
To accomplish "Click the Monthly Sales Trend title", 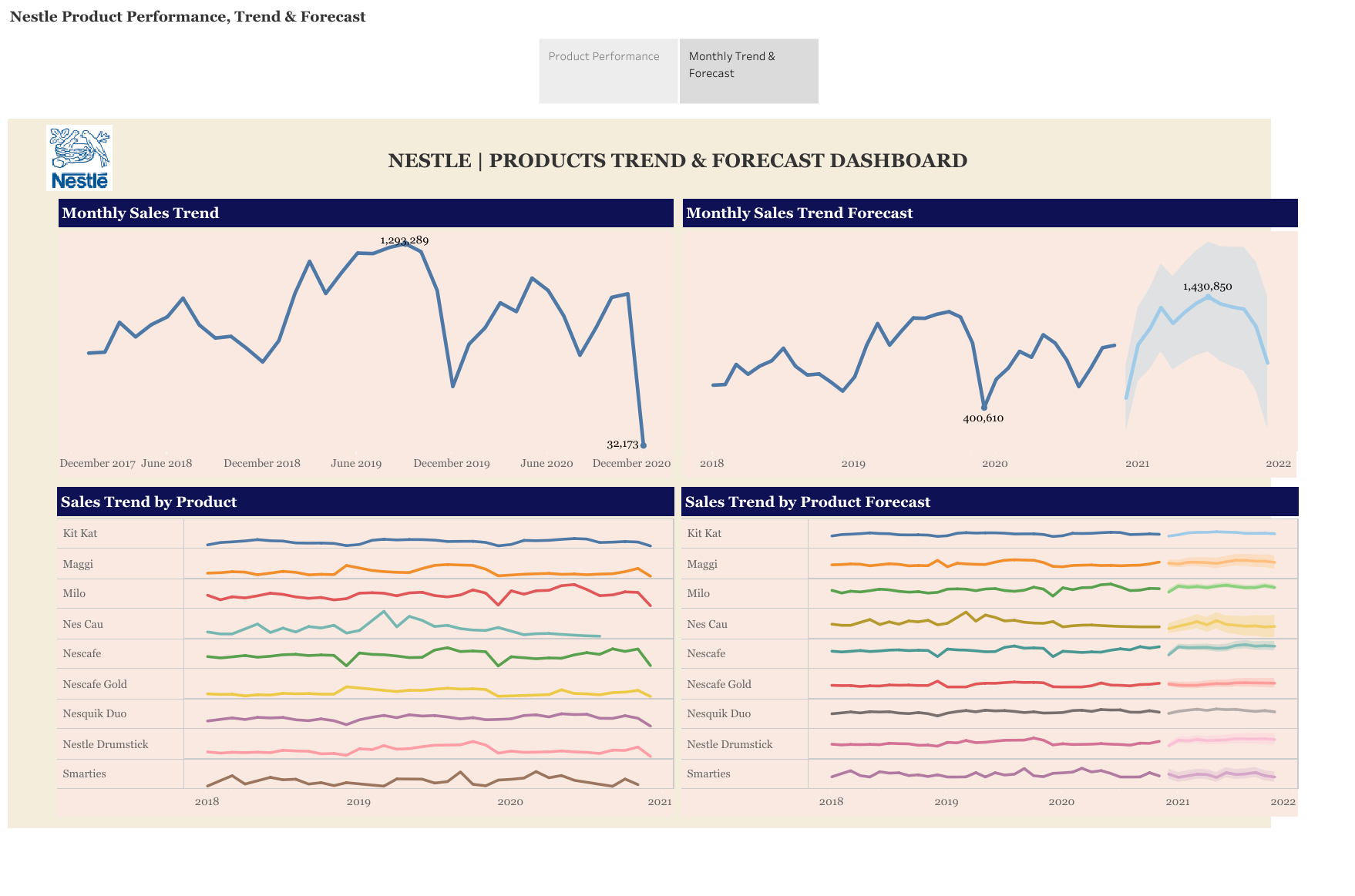I will (140, 213).
